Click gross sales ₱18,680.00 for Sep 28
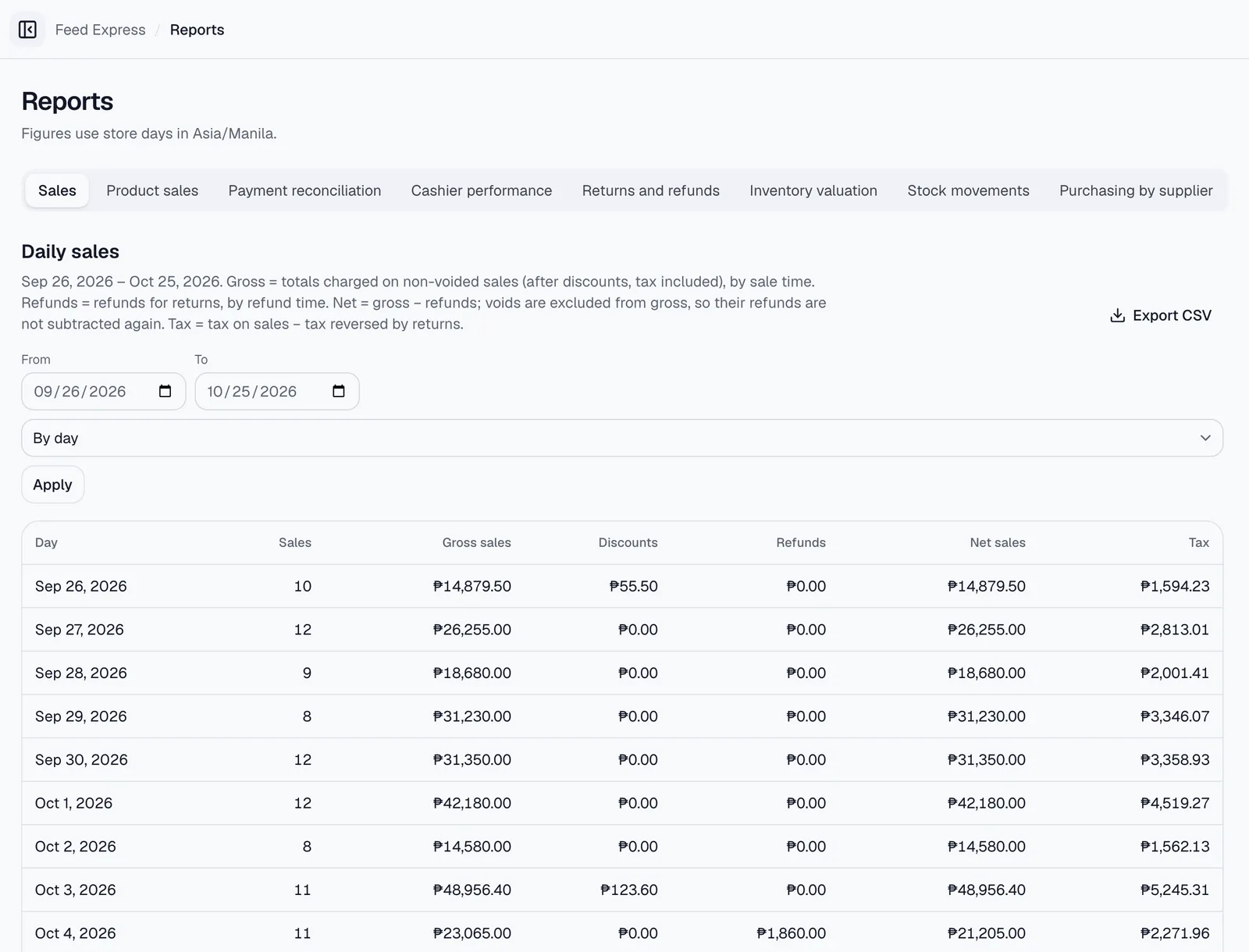Screen dimensions: 1249x952 (x=471, y=673)
